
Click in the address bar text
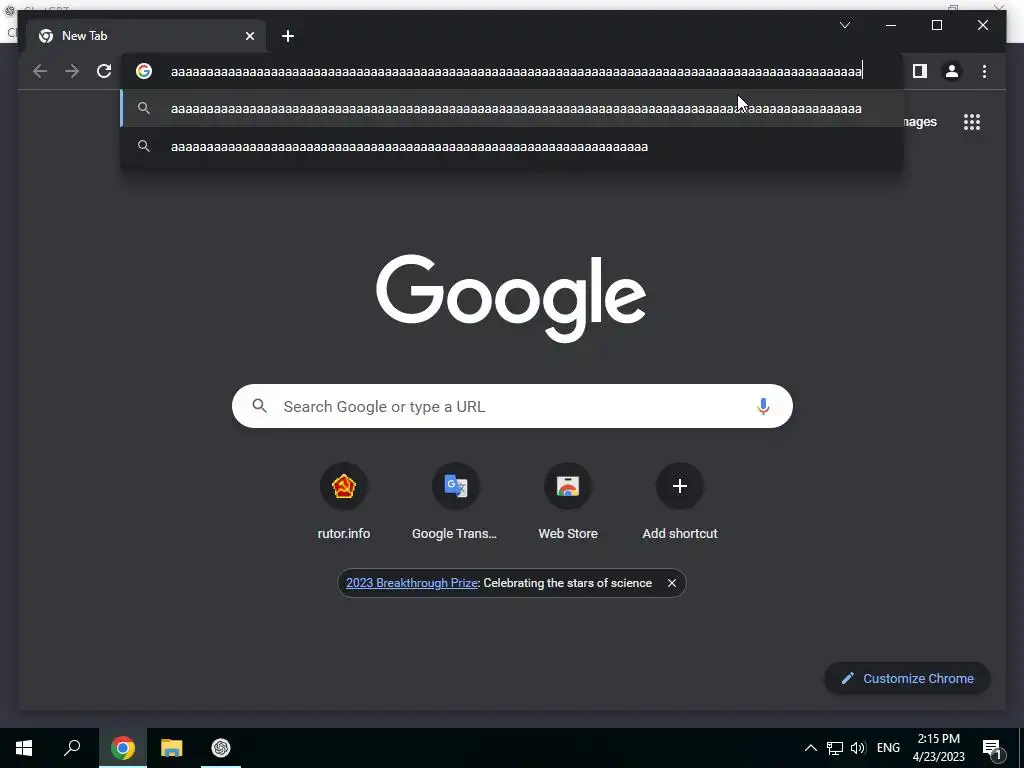(516, 71)
